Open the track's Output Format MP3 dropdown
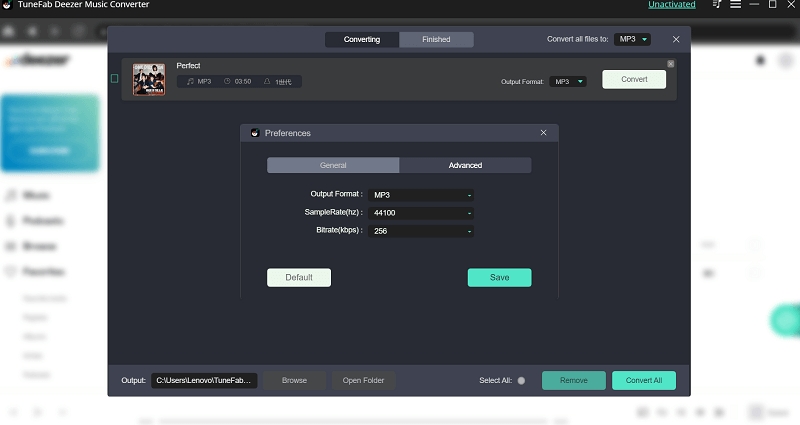The height and width of the screenshot is (425, 800). [x=568, y=81]
